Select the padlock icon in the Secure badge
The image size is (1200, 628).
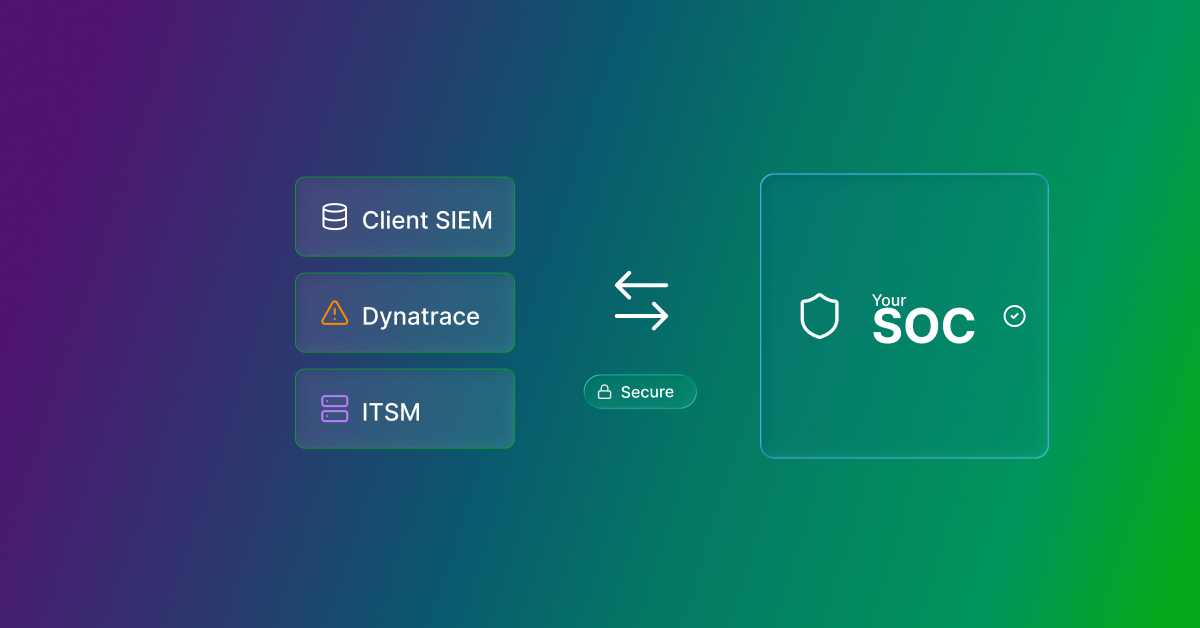click(x=604, y=391)
